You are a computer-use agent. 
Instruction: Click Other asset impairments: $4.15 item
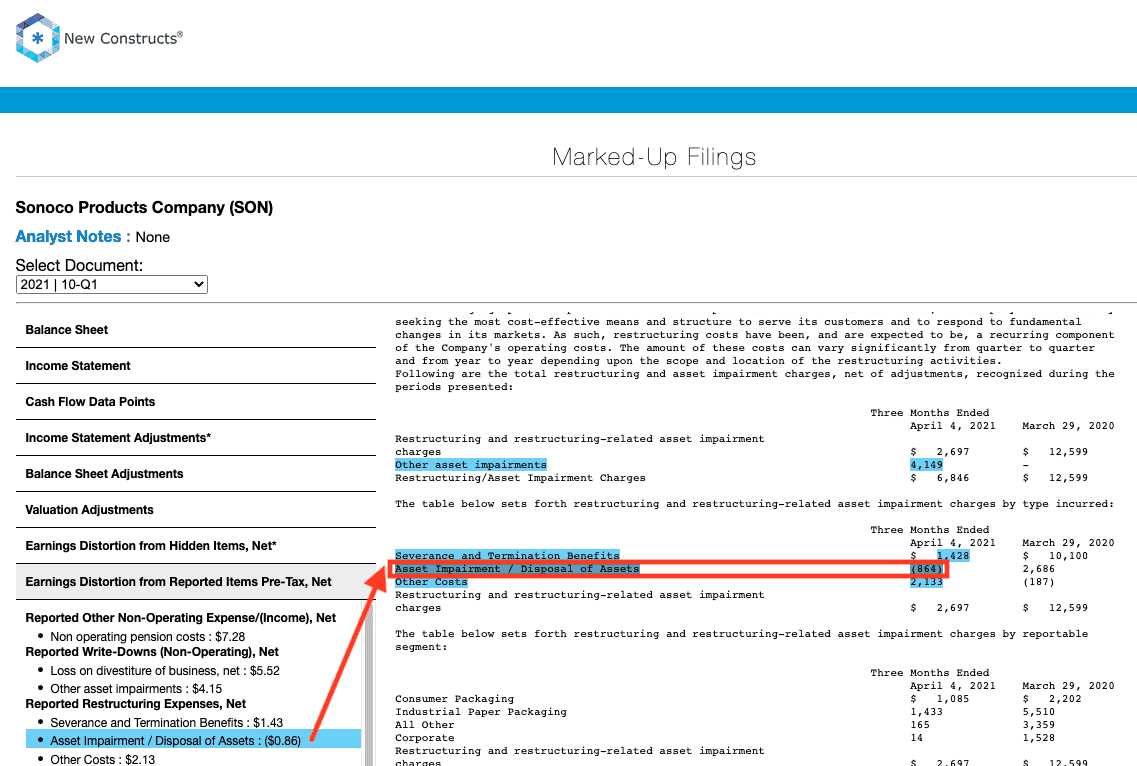(x=136, y=689)
